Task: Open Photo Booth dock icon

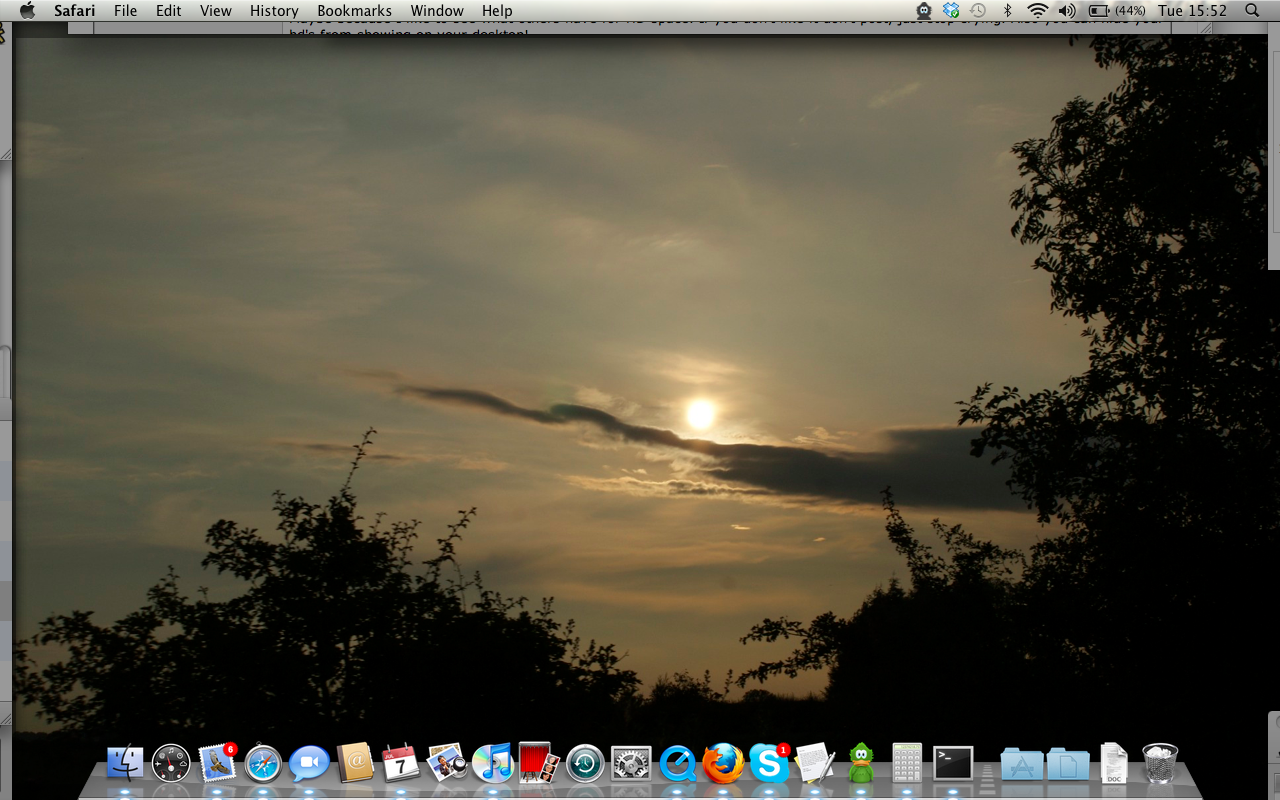Action: click(x=538, y=763)
